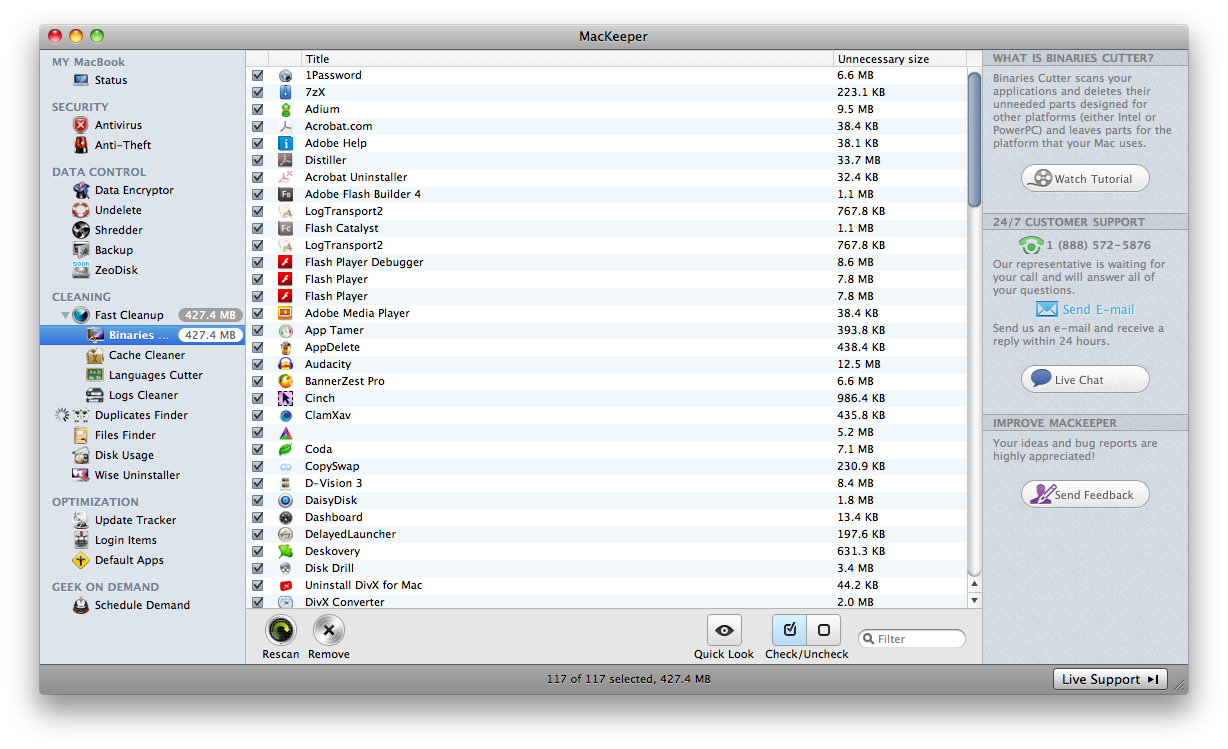
Task: Click the Remove X icon
Action: (x=329, y=630)
